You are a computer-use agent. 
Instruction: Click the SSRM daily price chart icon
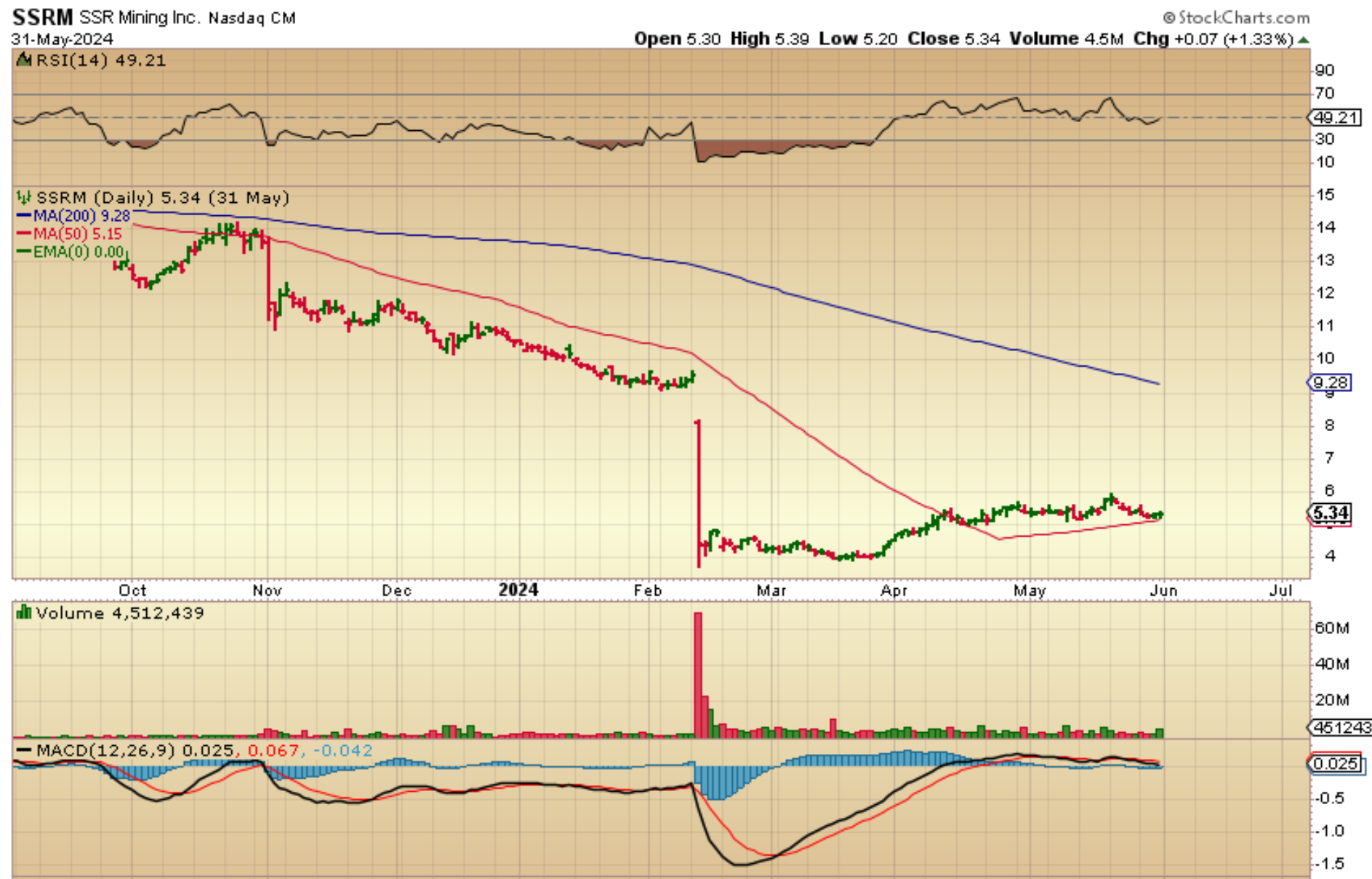24,197
